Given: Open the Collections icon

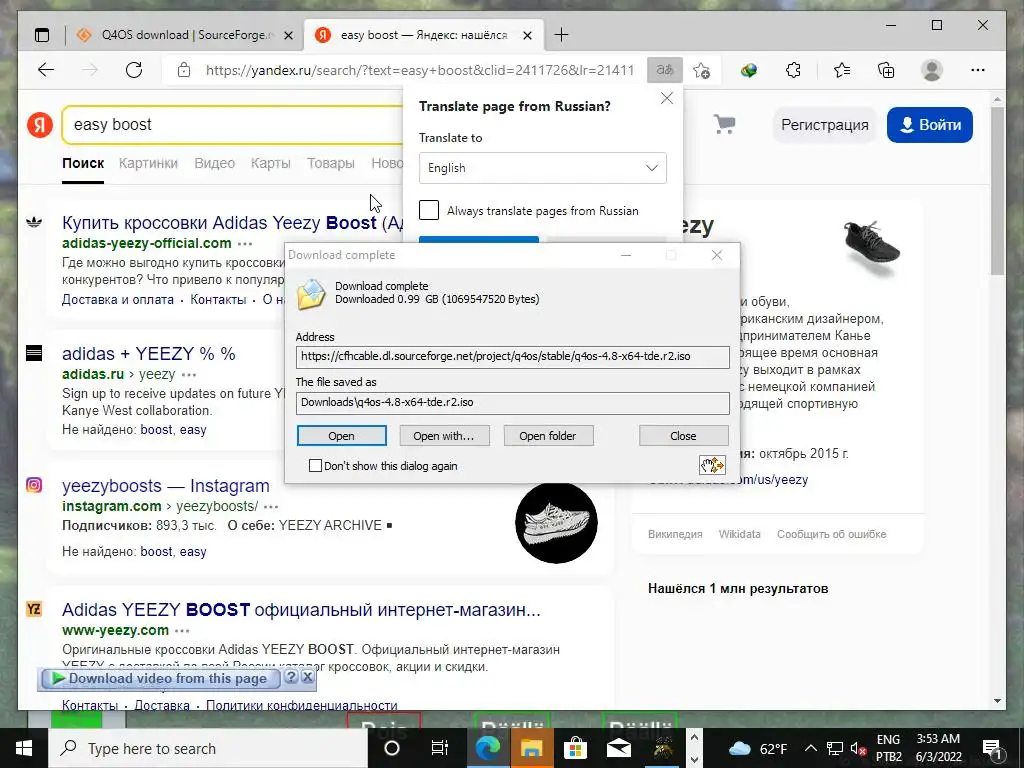Looking at the screenshot, I should click(886, 70).
